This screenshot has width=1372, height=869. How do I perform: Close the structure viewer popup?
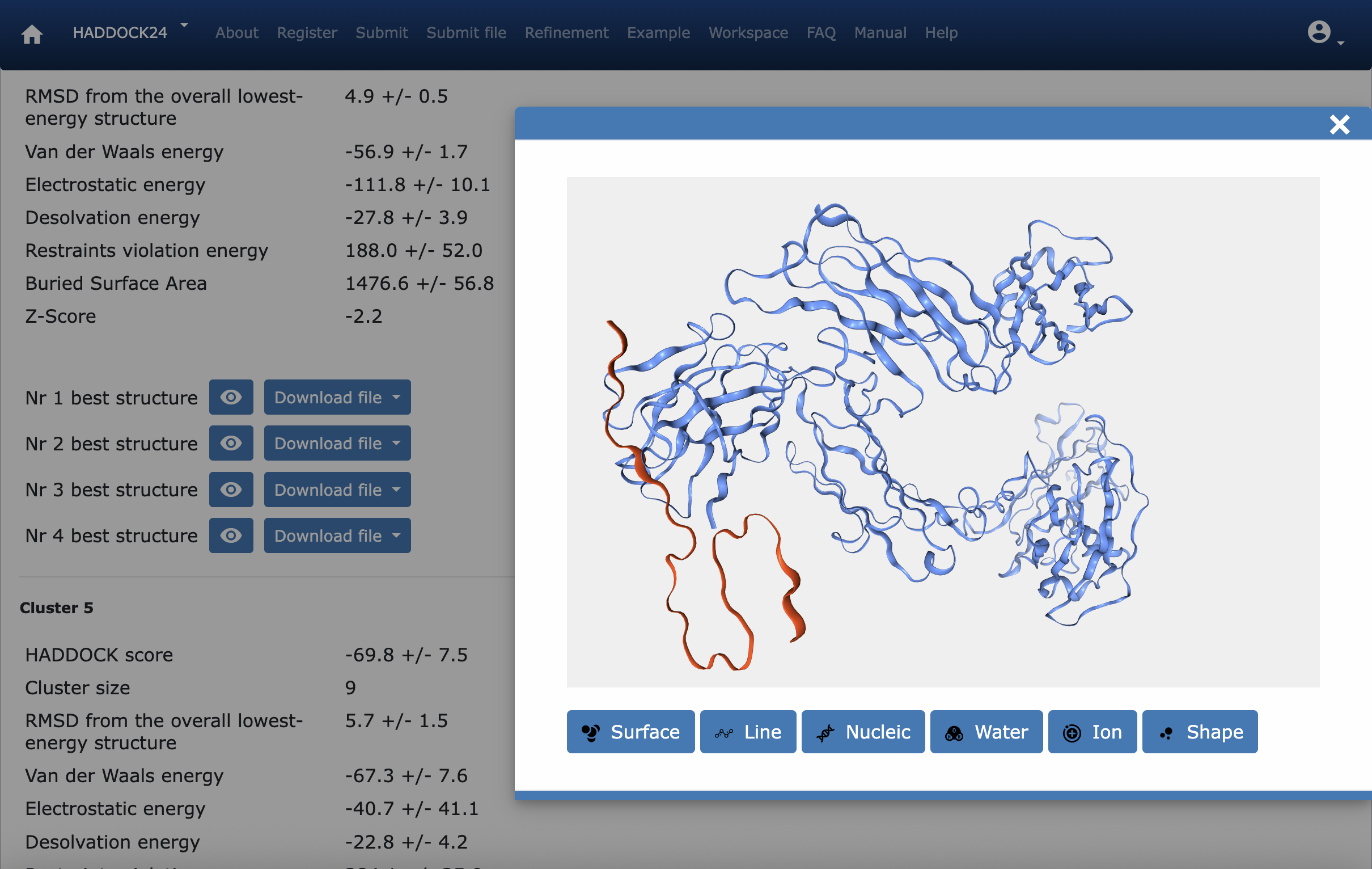pyautogui.click(x=1339, y=124)
